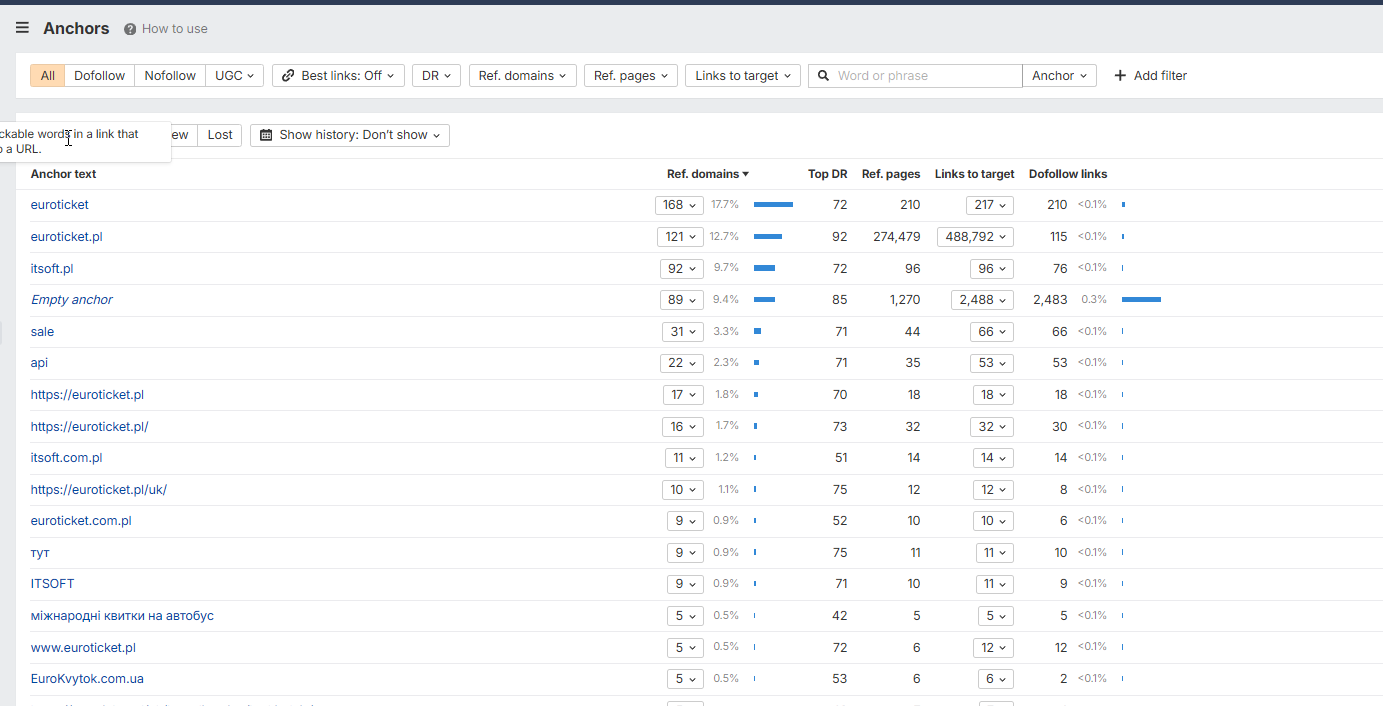
Task: Expand the 31 ref. domains dropdown for sale
Action: (x=683, y=332)
